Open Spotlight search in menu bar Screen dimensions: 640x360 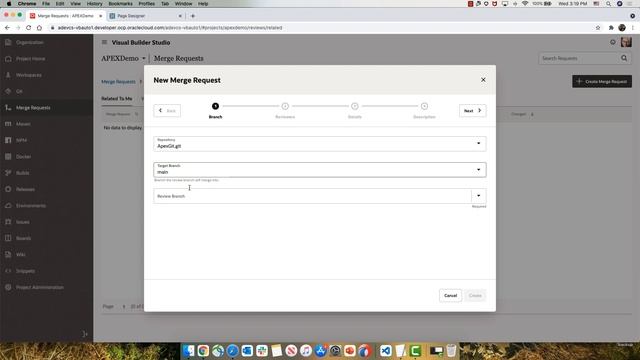[608, 4]
